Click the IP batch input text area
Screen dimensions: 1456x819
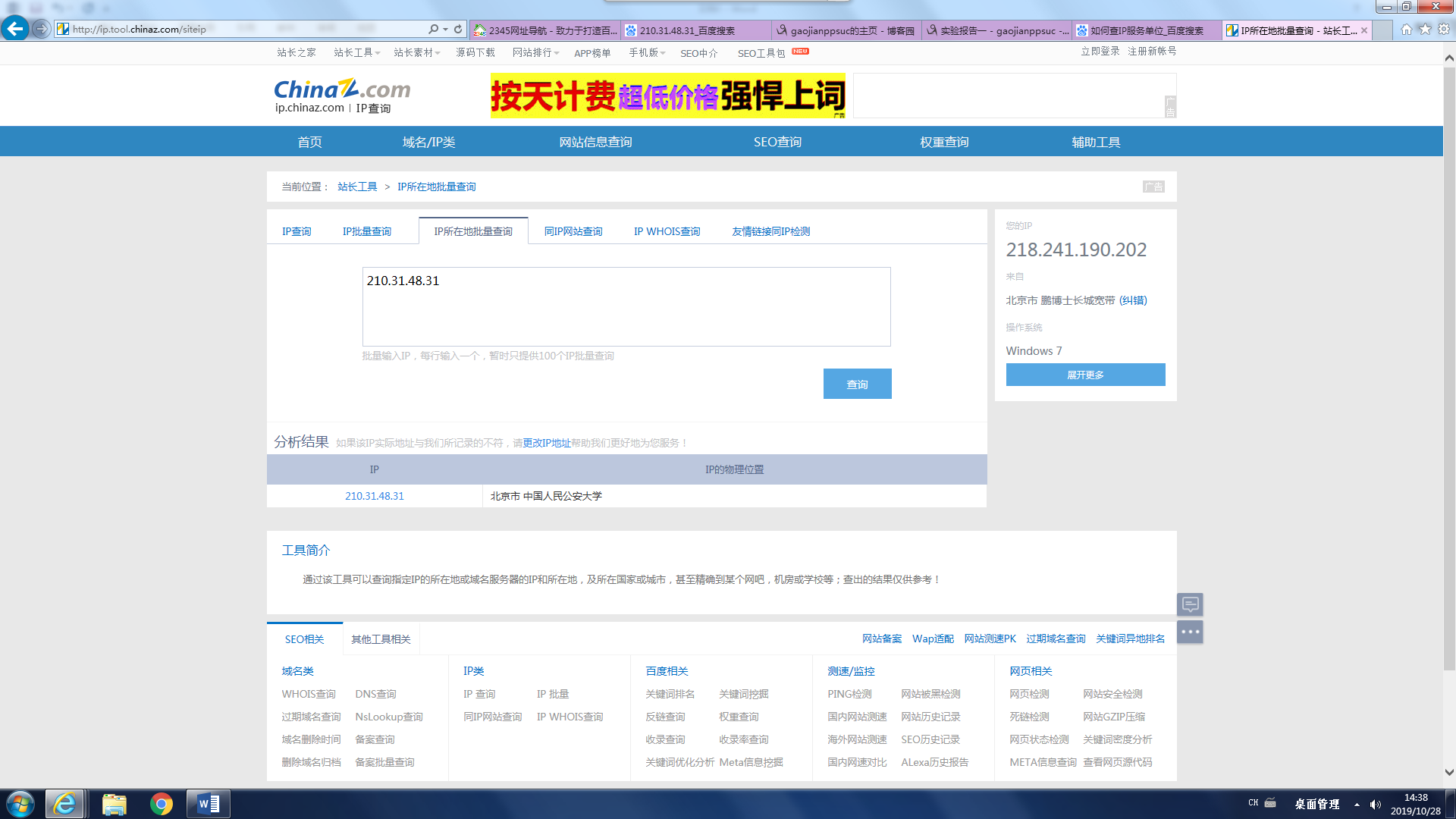coord(626,306)
